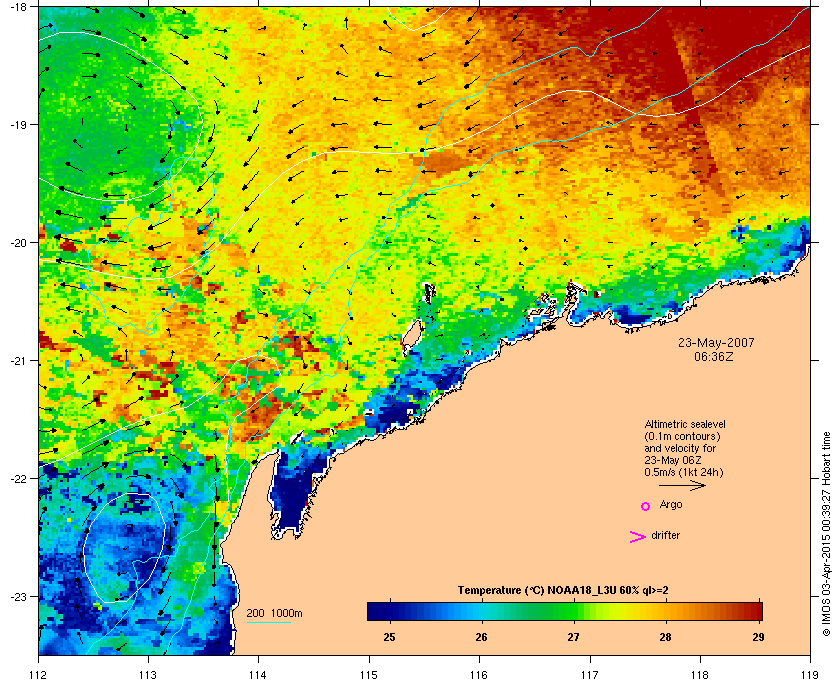This screenshot has height=680, width=840.
Task: Click colorbar tick label 26
Action: pyautogui.click(x=482, y=637)
